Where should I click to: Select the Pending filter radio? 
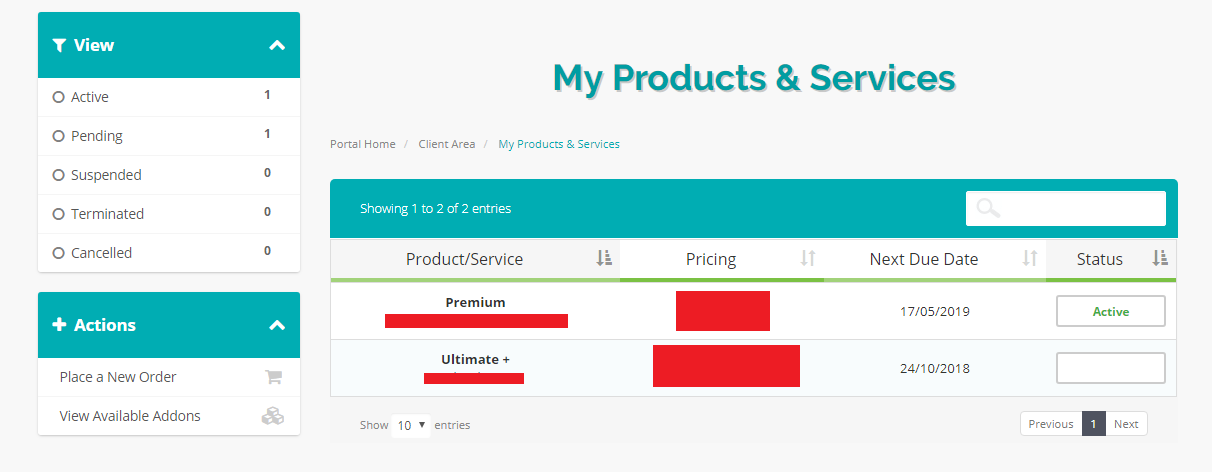[x=58, y=137]
